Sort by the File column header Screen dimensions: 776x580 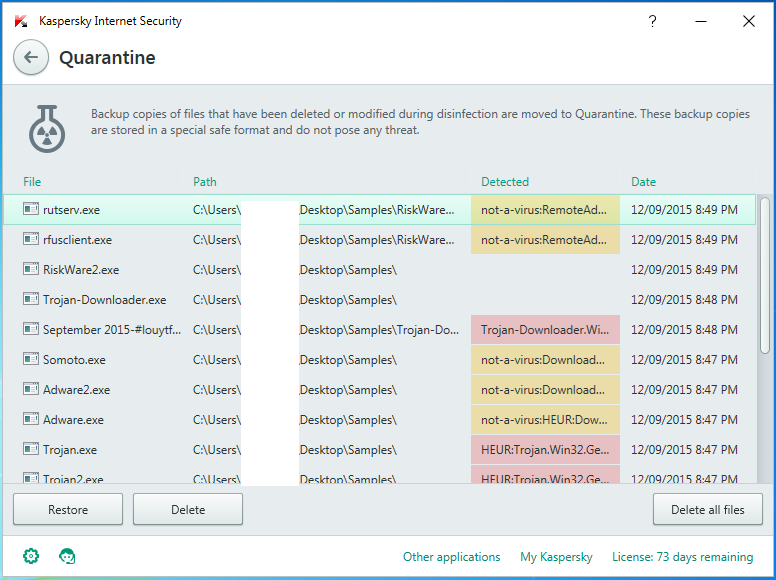(x=32, y=182)
